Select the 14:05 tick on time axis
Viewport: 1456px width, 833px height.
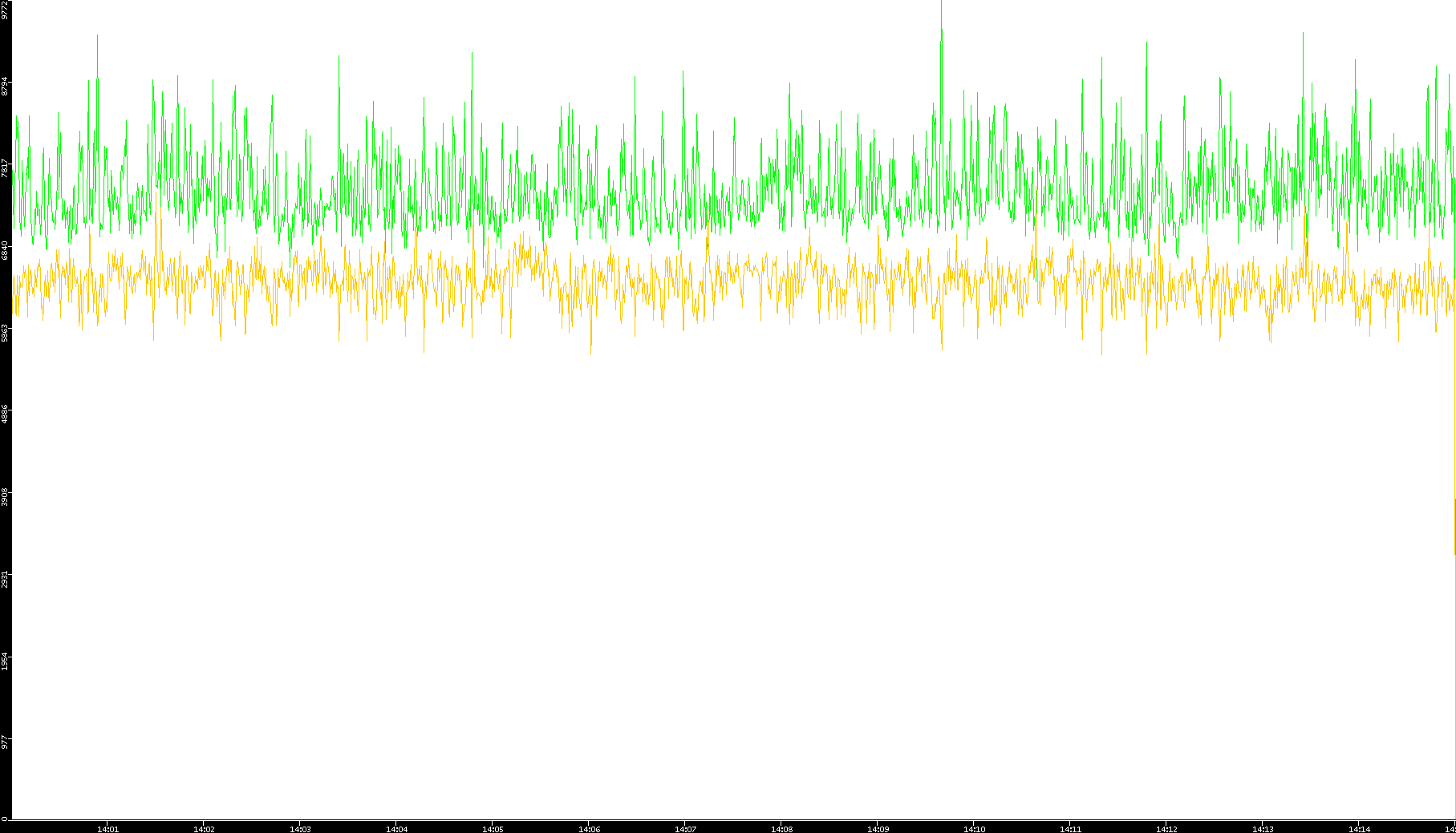tap(493, 828)
